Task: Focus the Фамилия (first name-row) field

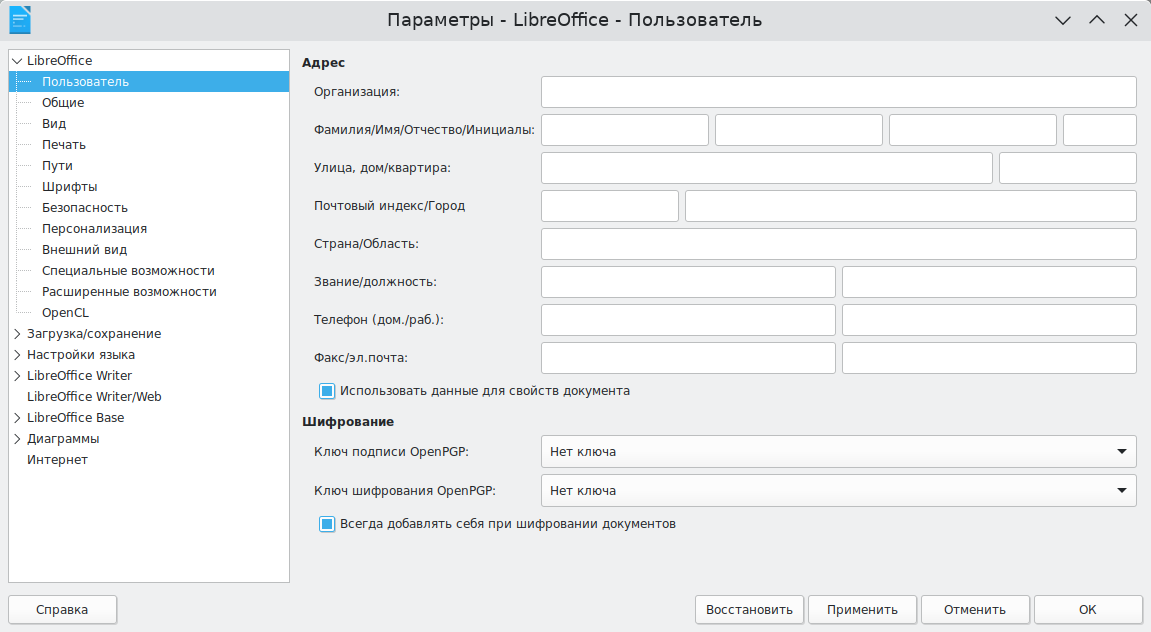Action: point(625,130)
